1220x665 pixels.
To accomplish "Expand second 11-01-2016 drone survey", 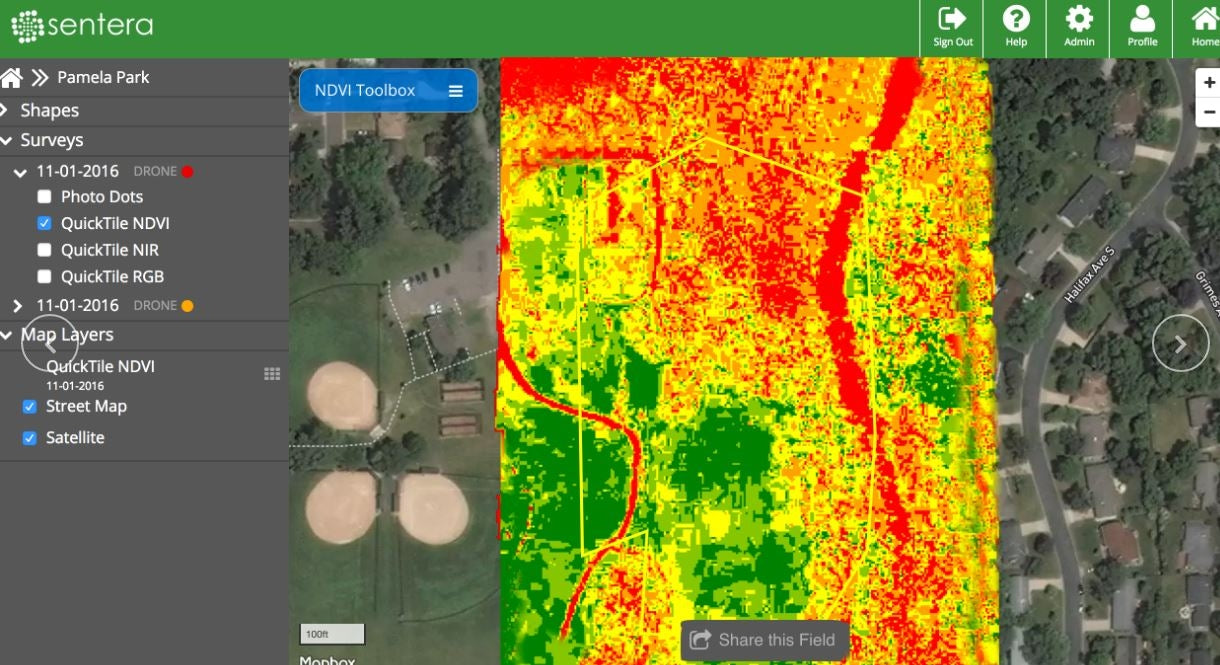I will pyautogui.click(x=18, y=306).
